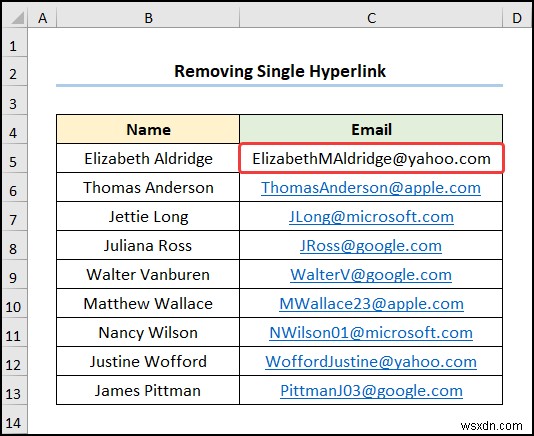534x436 pixels.
Task: Open WoffordJustine@yahoo.com hyperlink
Action: (371, 361)
